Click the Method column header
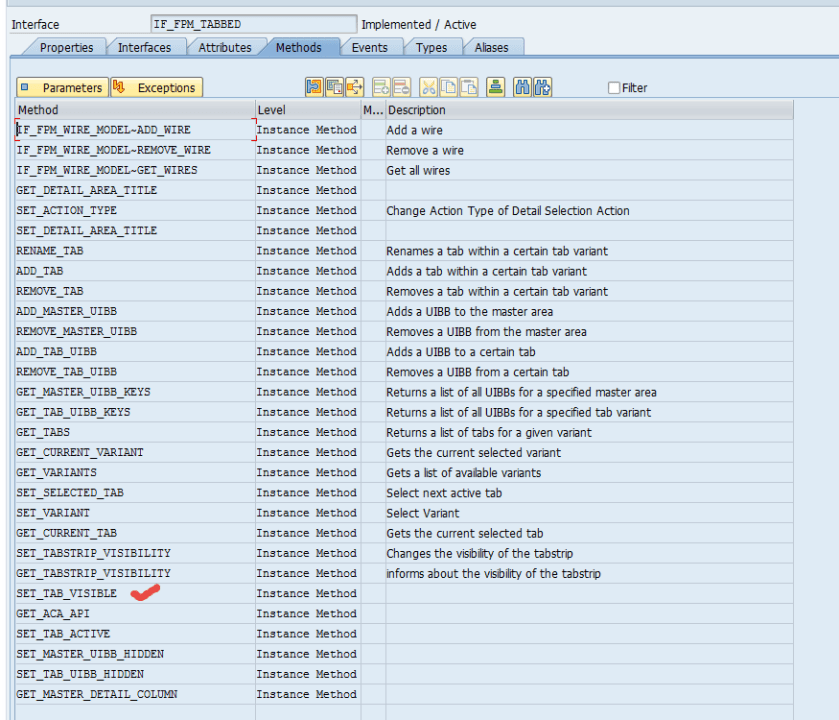Screen dimensions: 839x720 click(135, 110)
